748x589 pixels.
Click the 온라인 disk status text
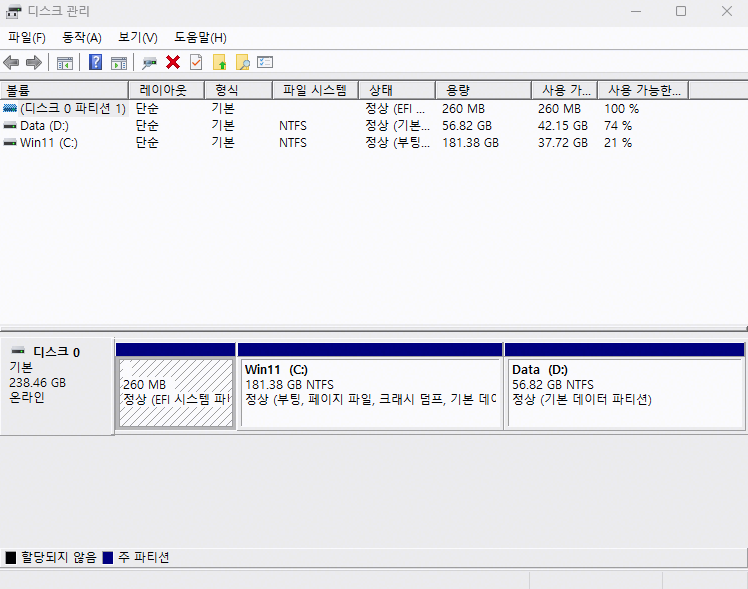(x=27, y=397)
